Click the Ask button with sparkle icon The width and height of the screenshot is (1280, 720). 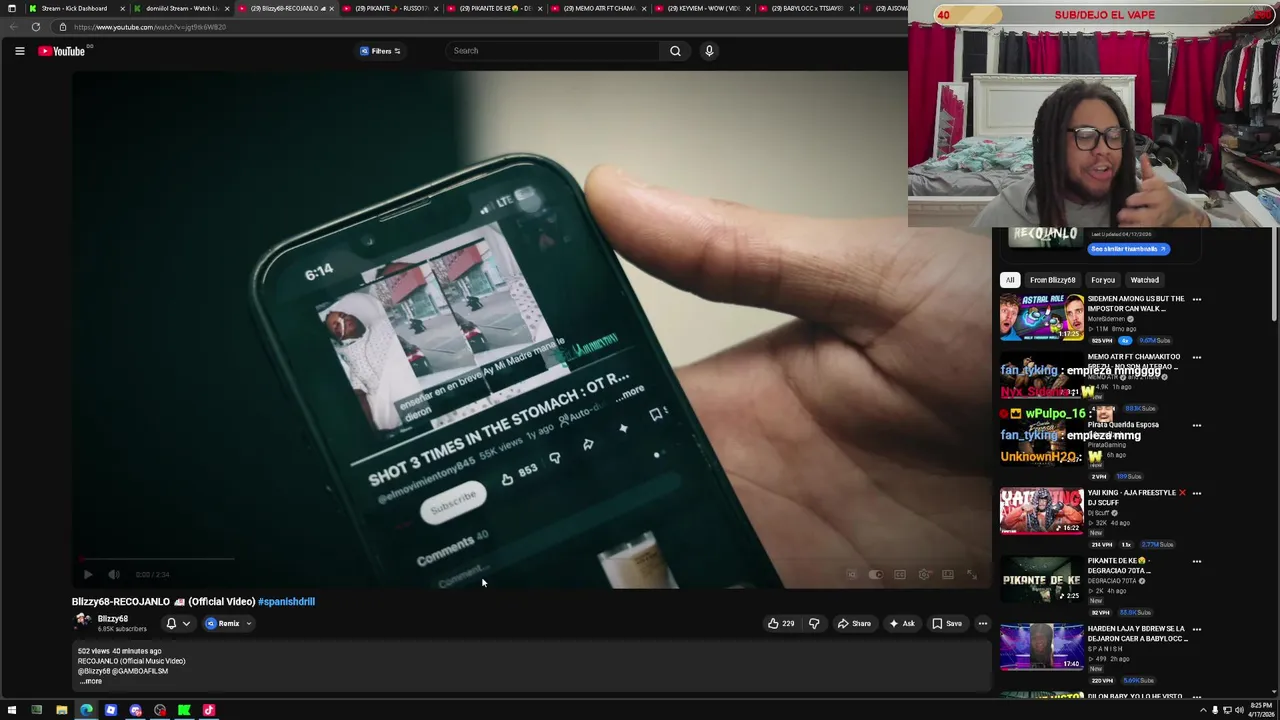click(x=901, y=623)
